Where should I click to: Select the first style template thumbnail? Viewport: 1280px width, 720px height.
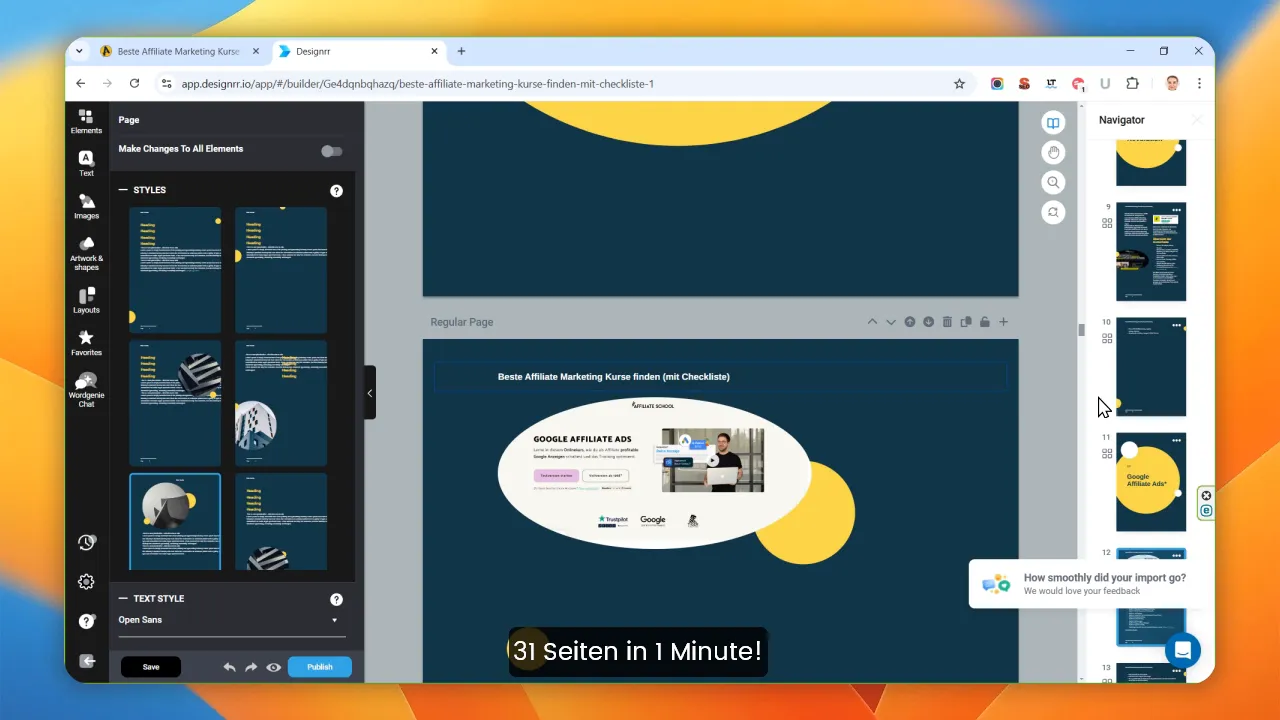175,270
